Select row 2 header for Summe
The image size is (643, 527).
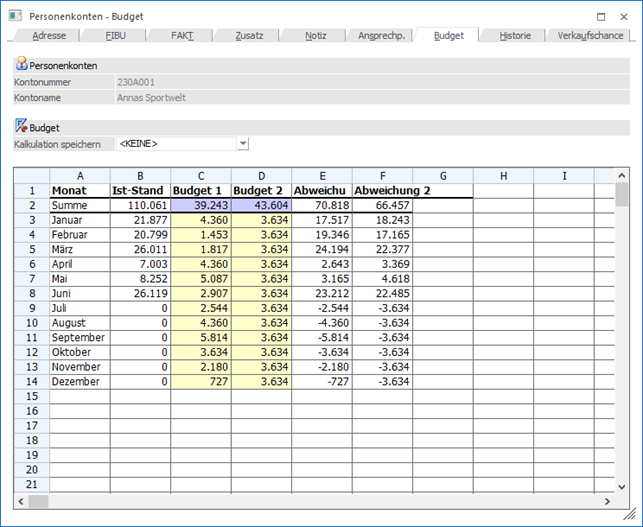tap(32, 205)
